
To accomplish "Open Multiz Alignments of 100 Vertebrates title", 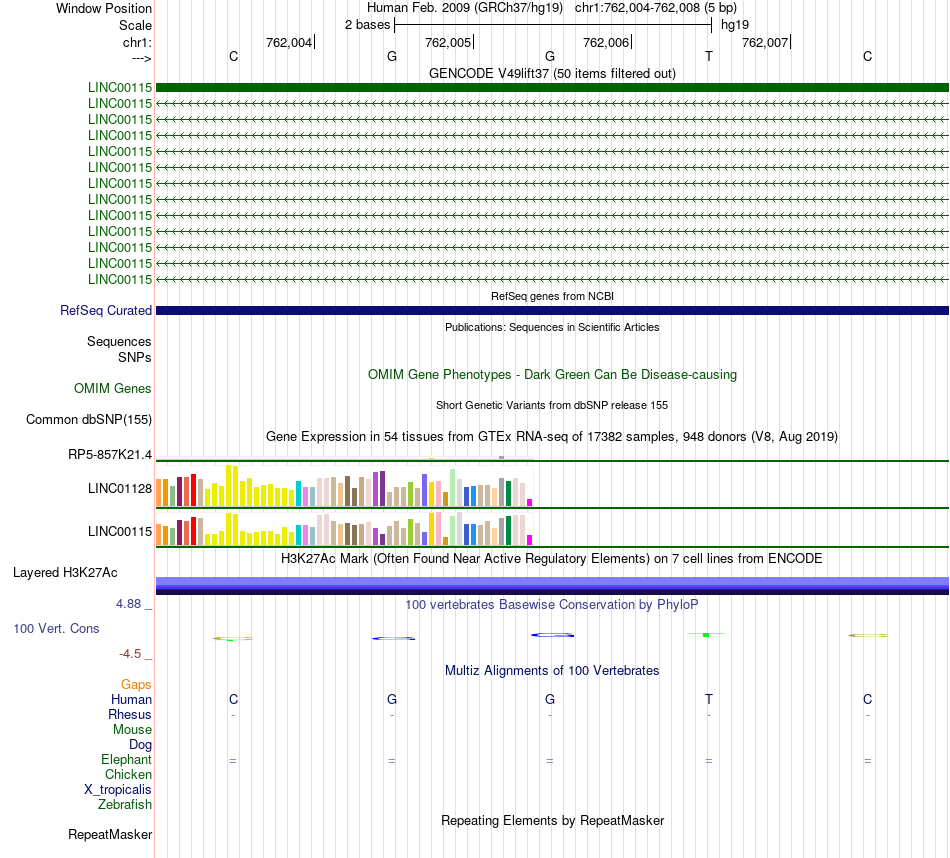I will coord(552,671).
